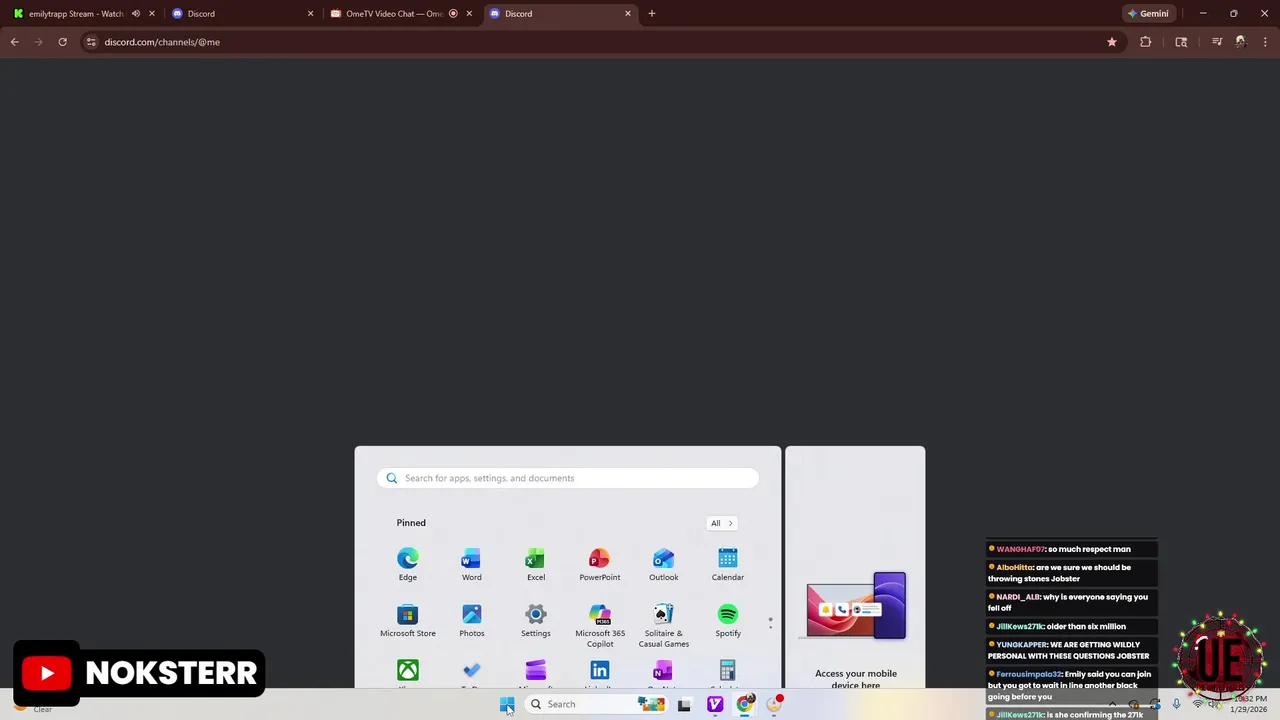Open Task View on the taskbar
Image resolution: width=1280 pixels, height=720 pixels.
click(684, 704)
